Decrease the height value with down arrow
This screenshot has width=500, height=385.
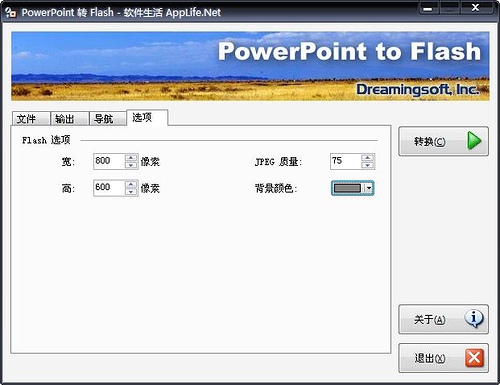131,192
